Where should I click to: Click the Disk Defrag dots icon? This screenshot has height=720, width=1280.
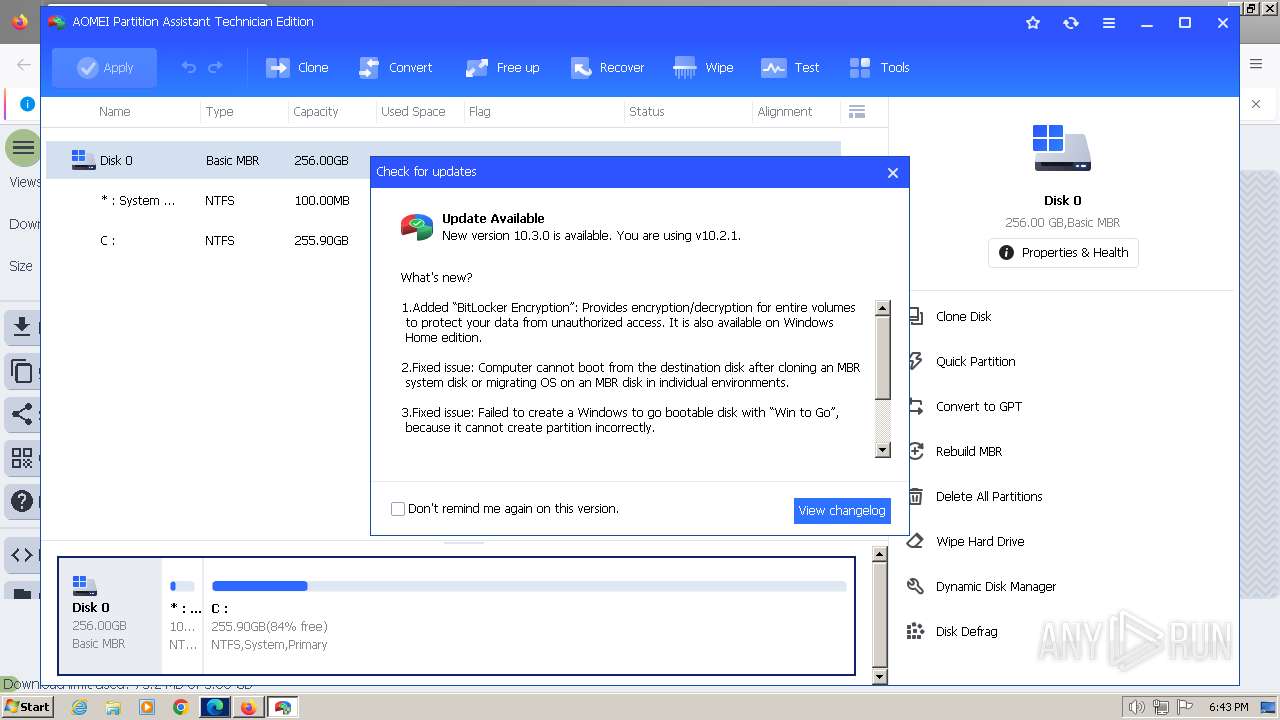click(915, 631)
